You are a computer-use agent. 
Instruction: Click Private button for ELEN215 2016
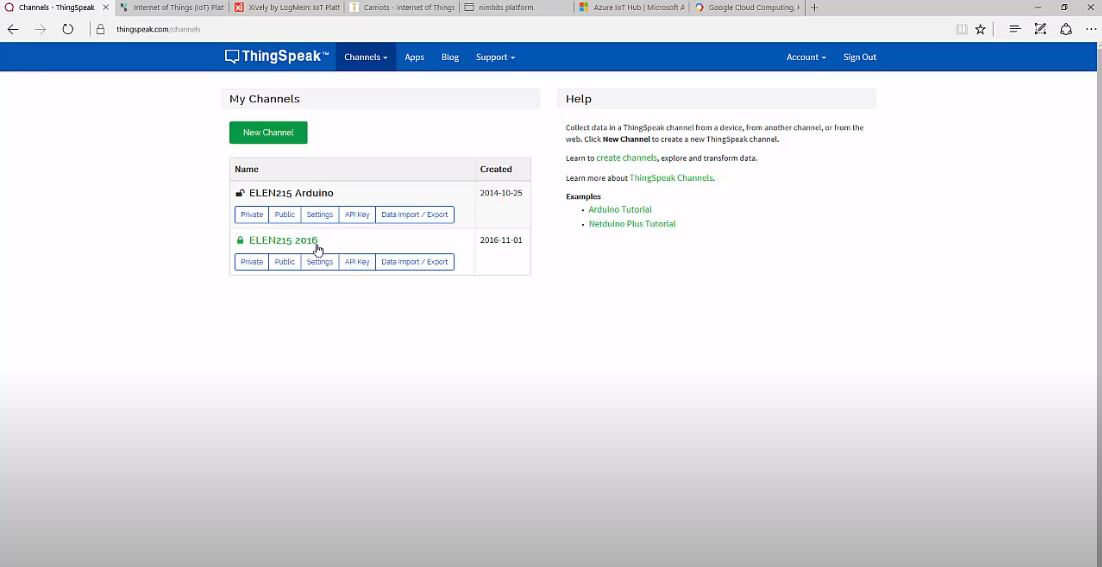(252, 262)
